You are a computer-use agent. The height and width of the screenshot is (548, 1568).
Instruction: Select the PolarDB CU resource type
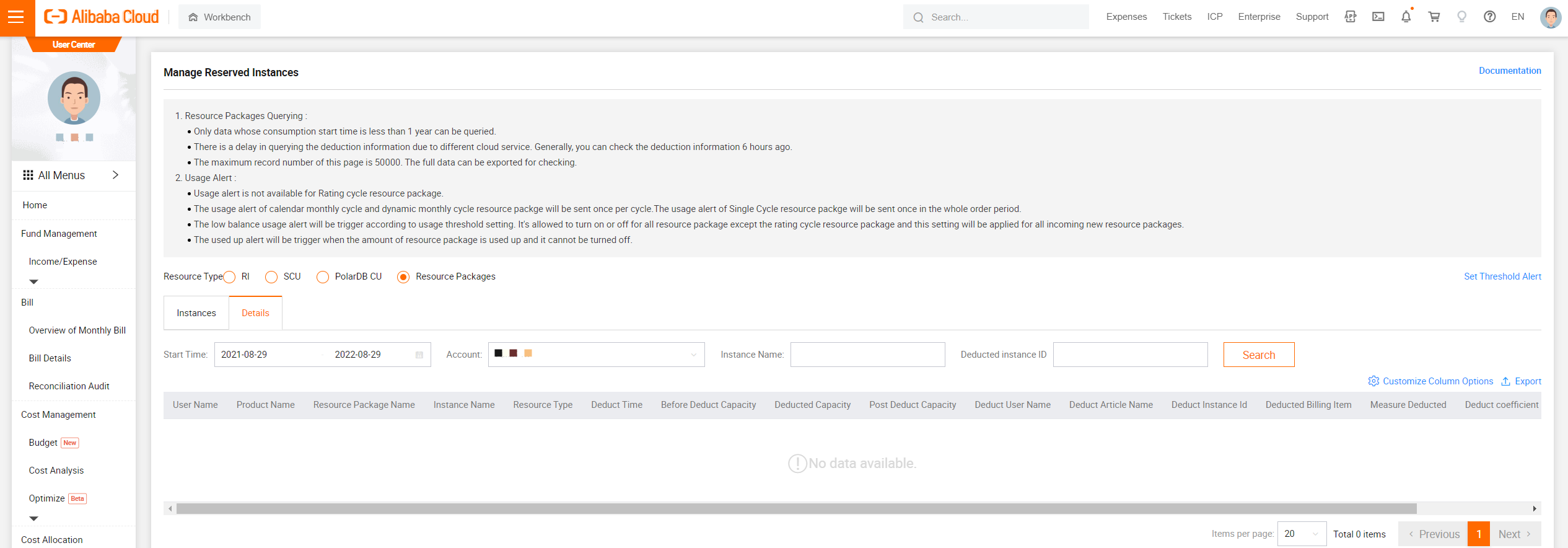point(323,277)
